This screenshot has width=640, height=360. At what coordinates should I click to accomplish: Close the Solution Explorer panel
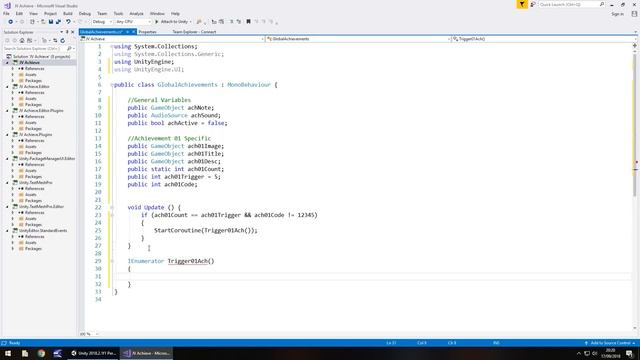pyautogui.click(x=73, y=32)
